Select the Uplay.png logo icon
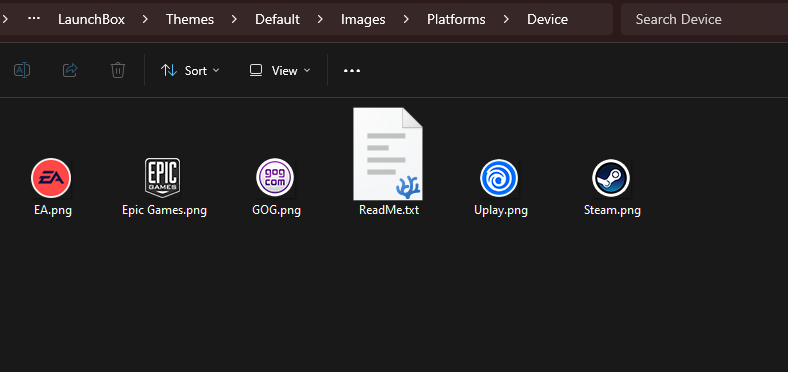Viewport: 788px width, 372px height. click(499, 178)
